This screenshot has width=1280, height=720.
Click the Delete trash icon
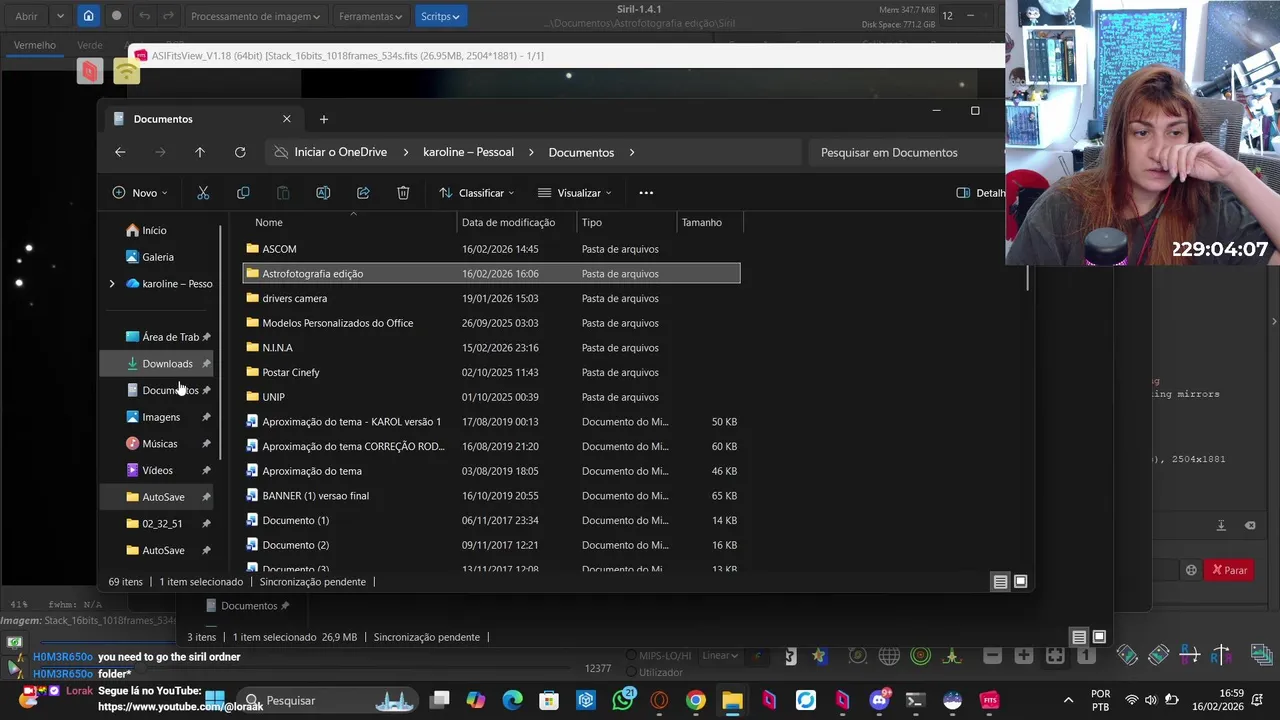click(x=403, y=193)
